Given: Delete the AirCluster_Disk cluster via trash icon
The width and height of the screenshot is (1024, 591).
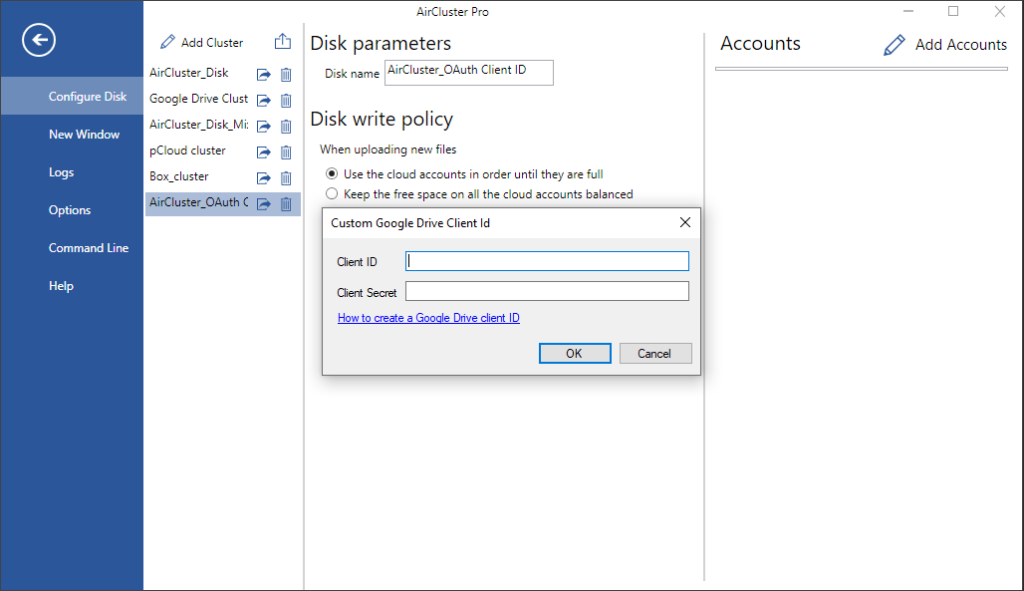Looking at the screenshot, I should click(x=286, y=74).
